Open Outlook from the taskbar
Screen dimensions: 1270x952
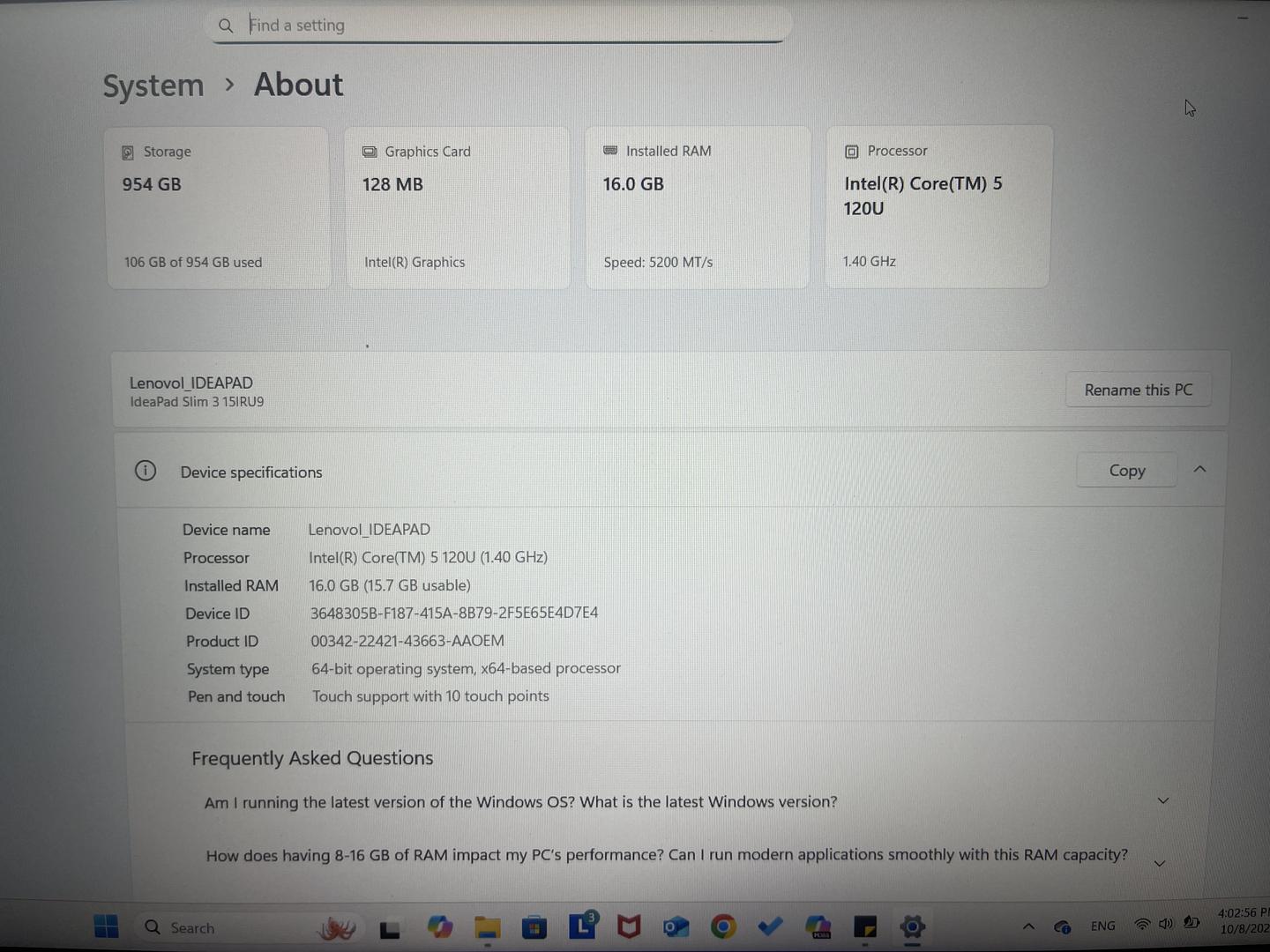coord(676,926)
